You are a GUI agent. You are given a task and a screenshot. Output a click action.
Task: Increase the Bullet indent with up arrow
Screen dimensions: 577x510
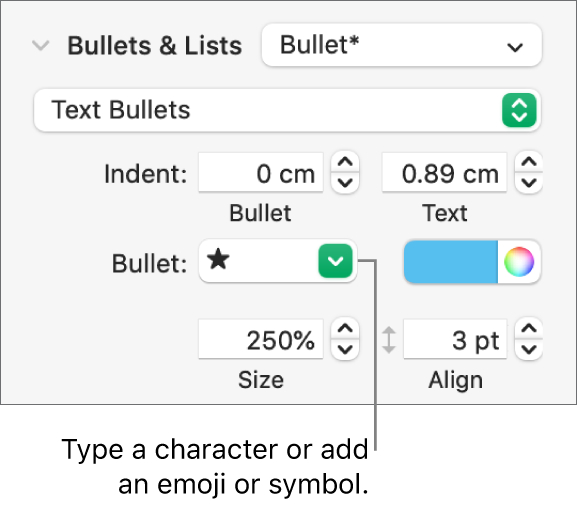[345, 162]
